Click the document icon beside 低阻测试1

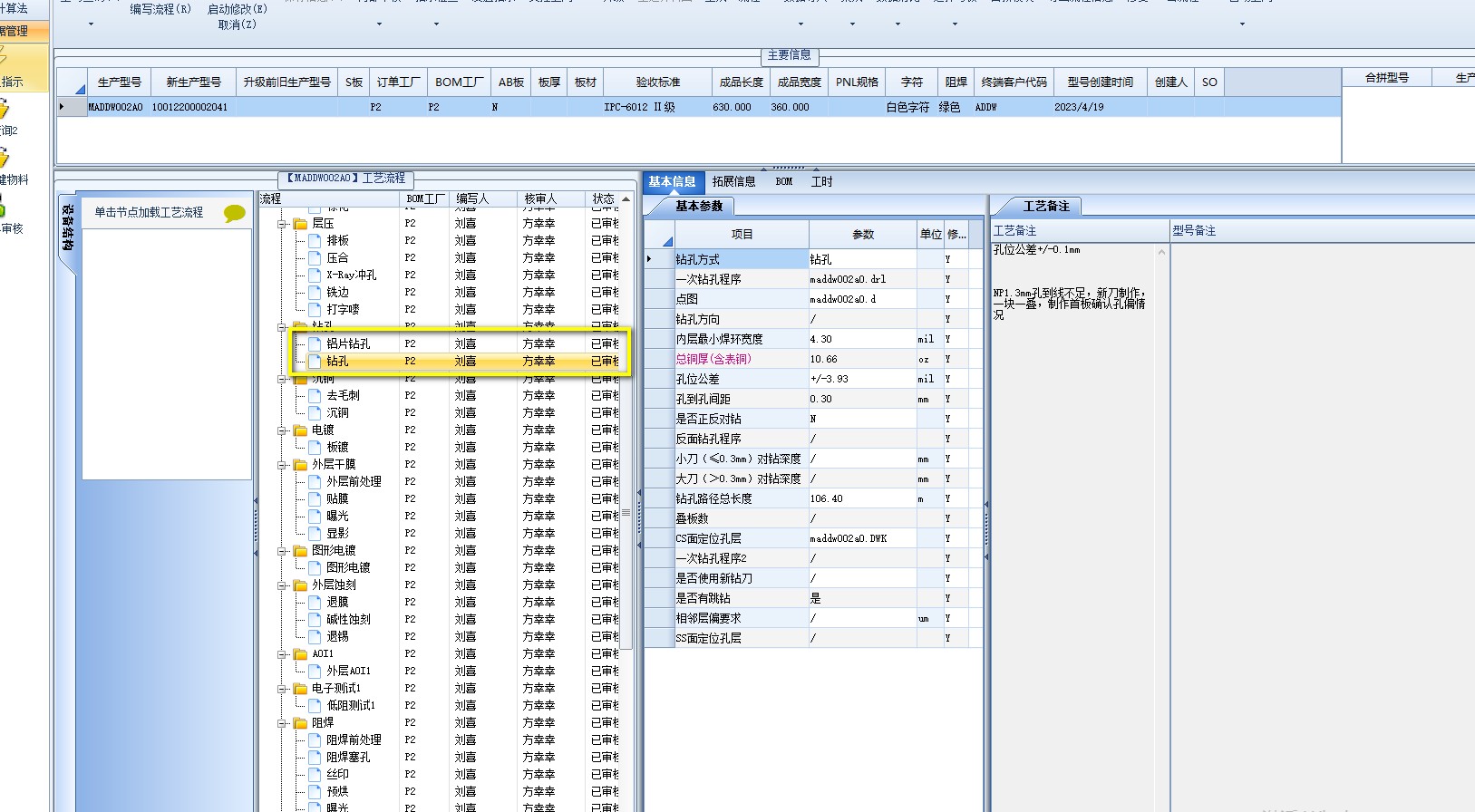(315, 705)
